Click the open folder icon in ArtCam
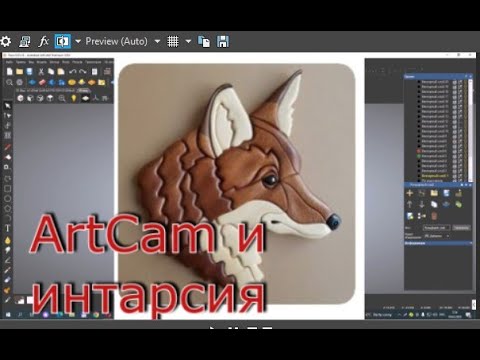This screenshot has width=480, height=360. 19,71
